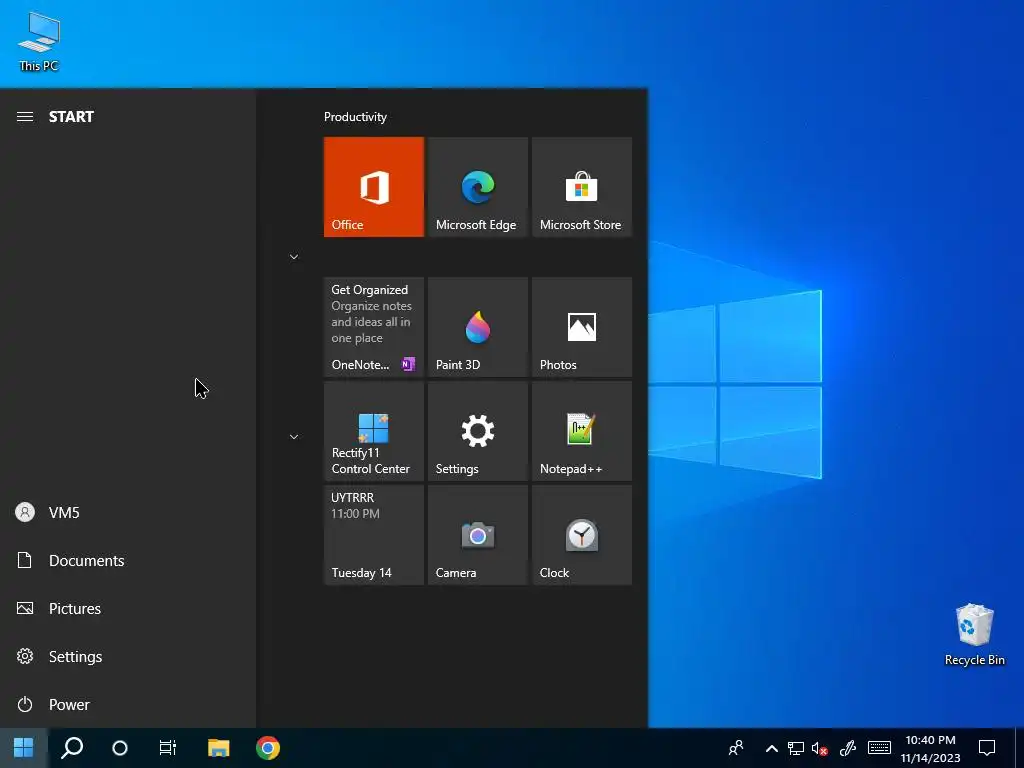Image resolution: width=1024 pixels, height=768 pixels.
Task: Open the Camera tile
Action: point(477,535)
